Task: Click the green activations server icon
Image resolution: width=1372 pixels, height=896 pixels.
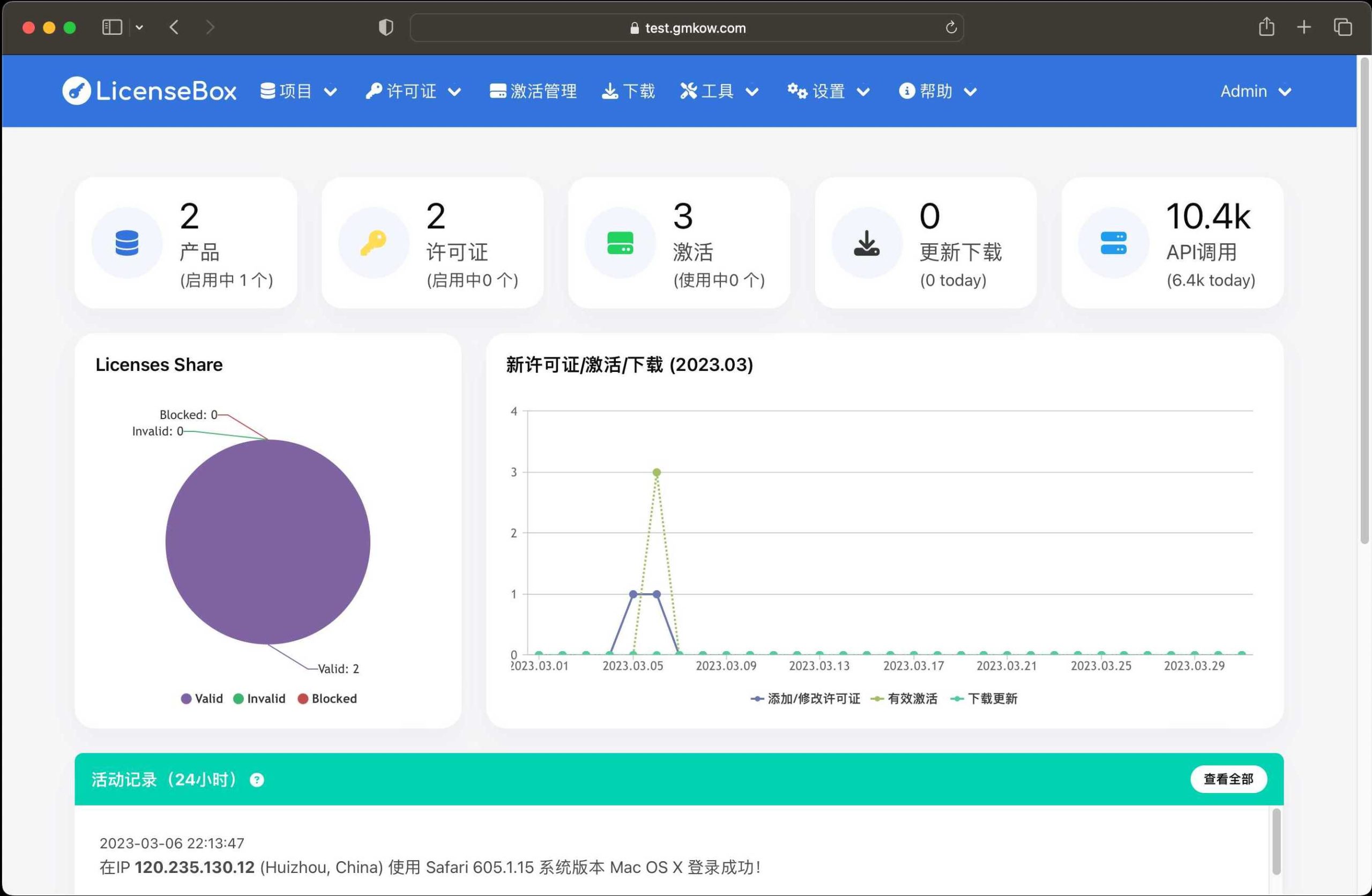Action: (x=620, y=243)
